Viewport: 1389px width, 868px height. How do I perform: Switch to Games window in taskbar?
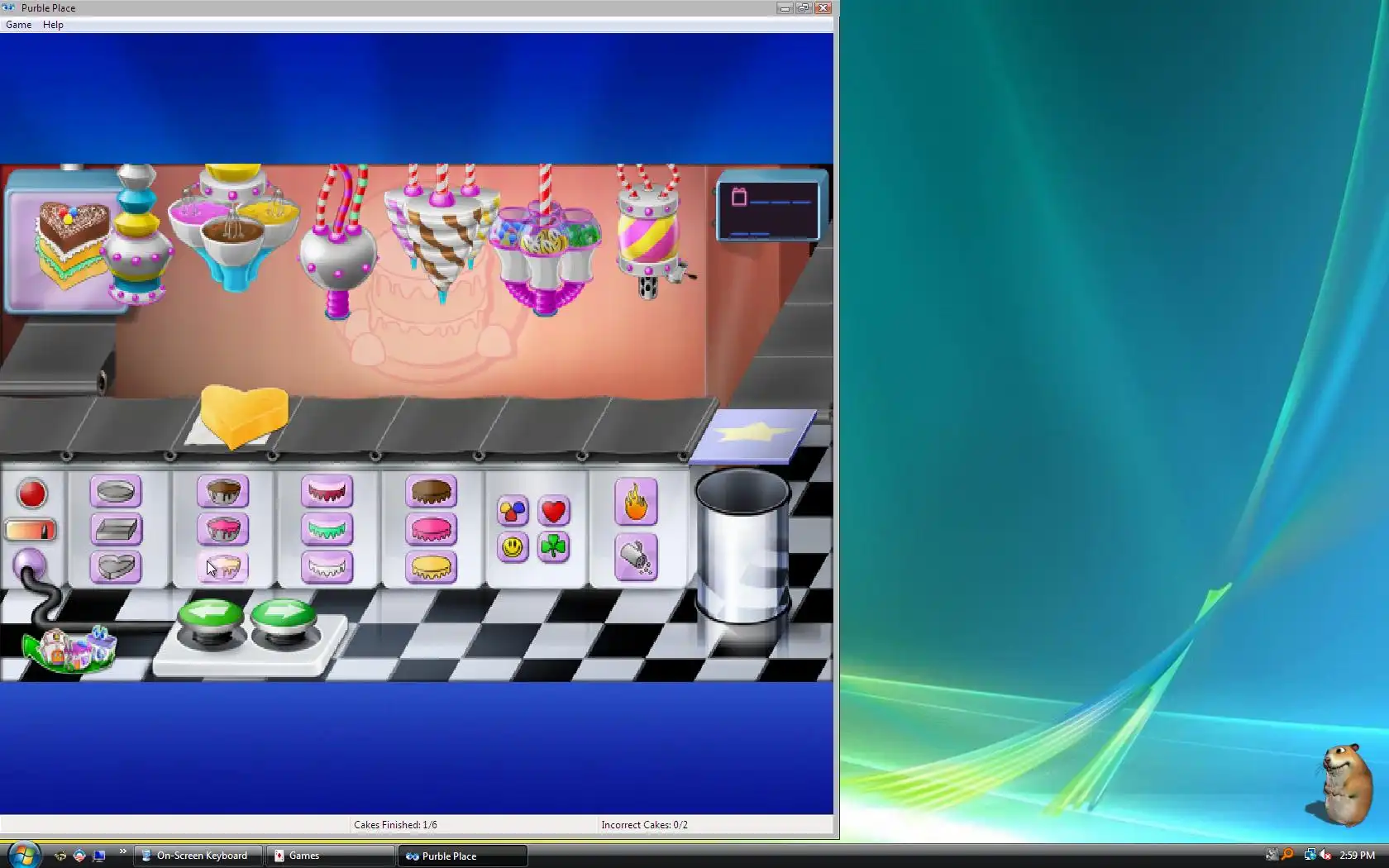tap(332, 856)
